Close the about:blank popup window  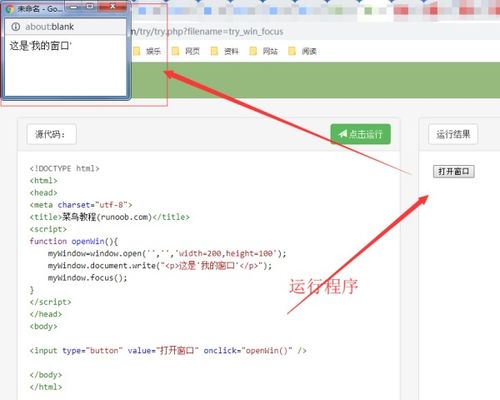[113, 6]
